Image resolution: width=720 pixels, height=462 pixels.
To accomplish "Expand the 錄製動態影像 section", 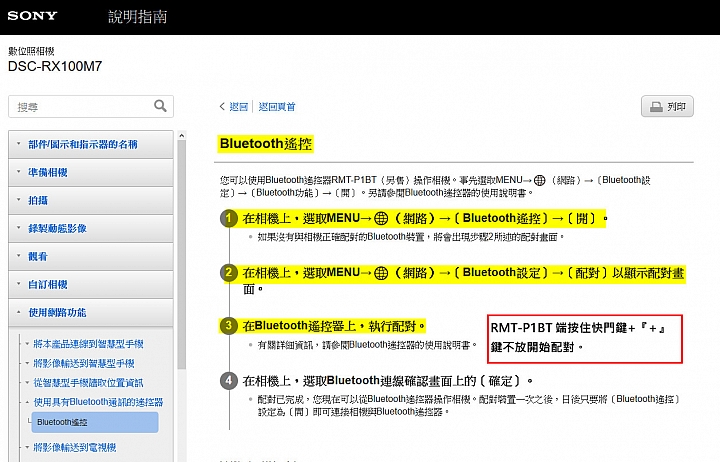I will [x=90, y=228].
